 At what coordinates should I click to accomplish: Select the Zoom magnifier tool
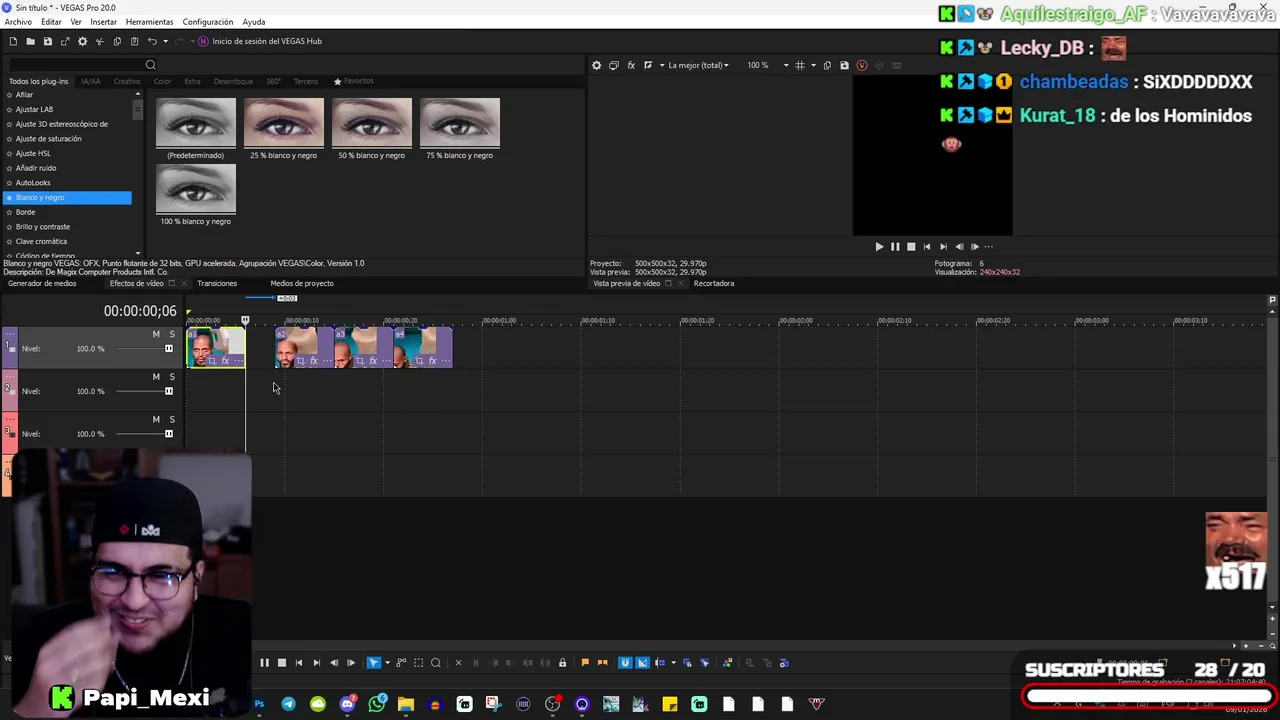436,663
